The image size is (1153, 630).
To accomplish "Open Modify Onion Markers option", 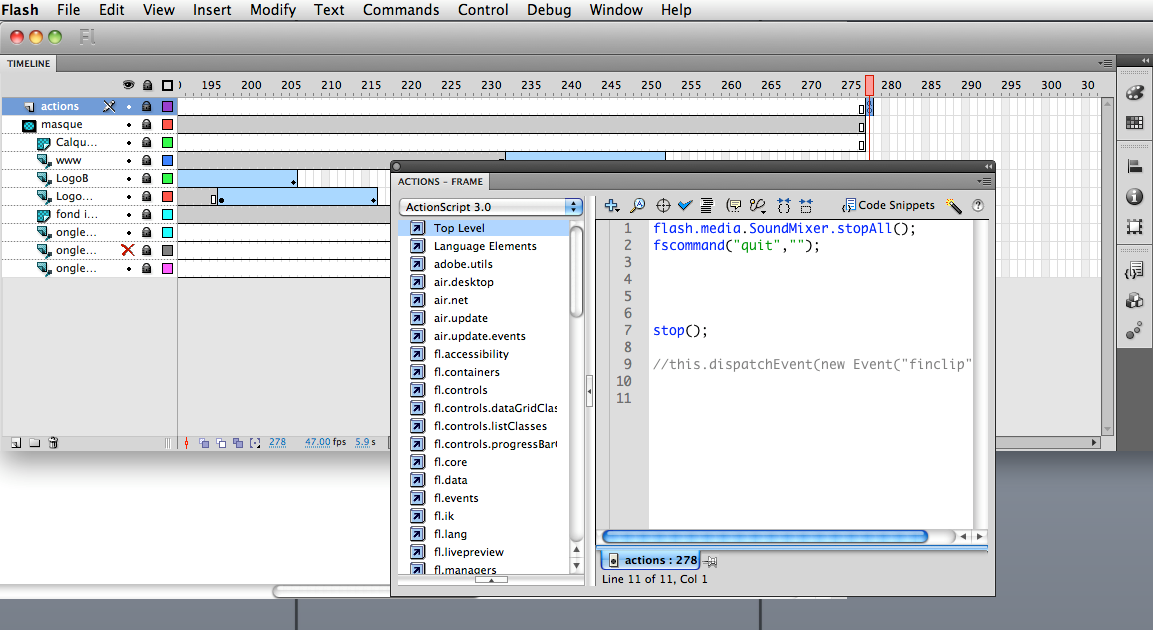I will point(255,443).
